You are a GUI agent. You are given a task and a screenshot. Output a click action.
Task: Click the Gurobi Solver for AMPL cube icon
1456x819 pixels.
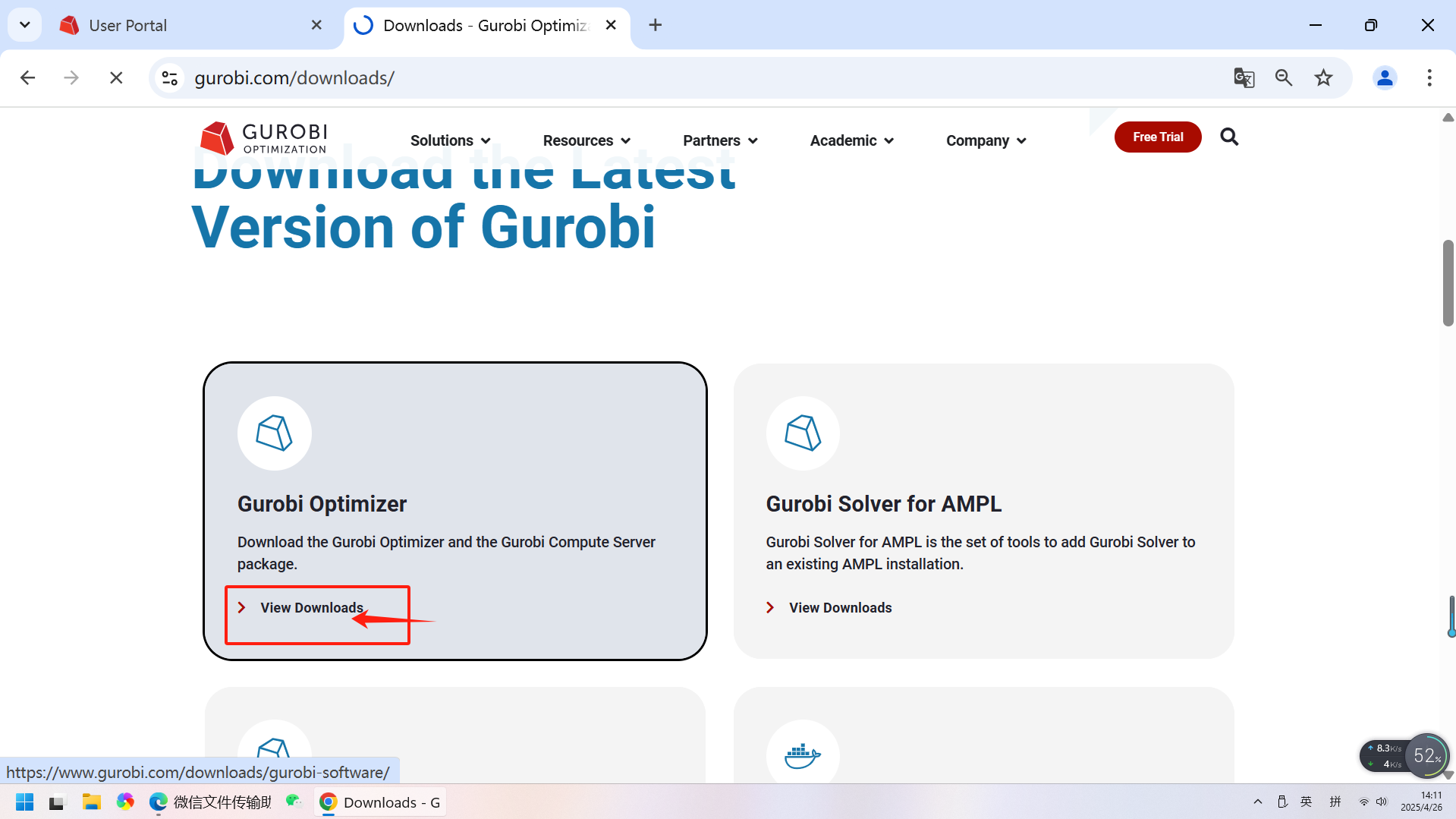point(803,433)
